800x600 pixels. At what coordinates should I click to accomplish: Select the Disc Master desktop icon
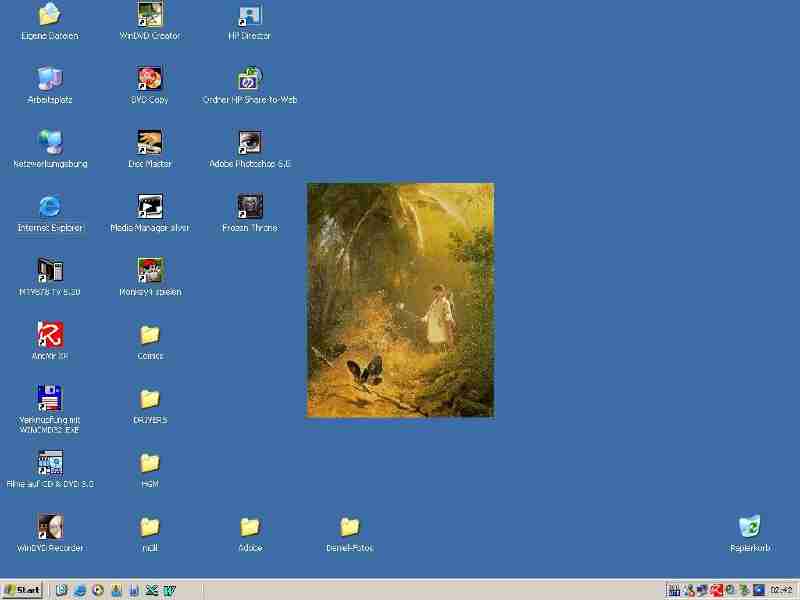[150, 143]
